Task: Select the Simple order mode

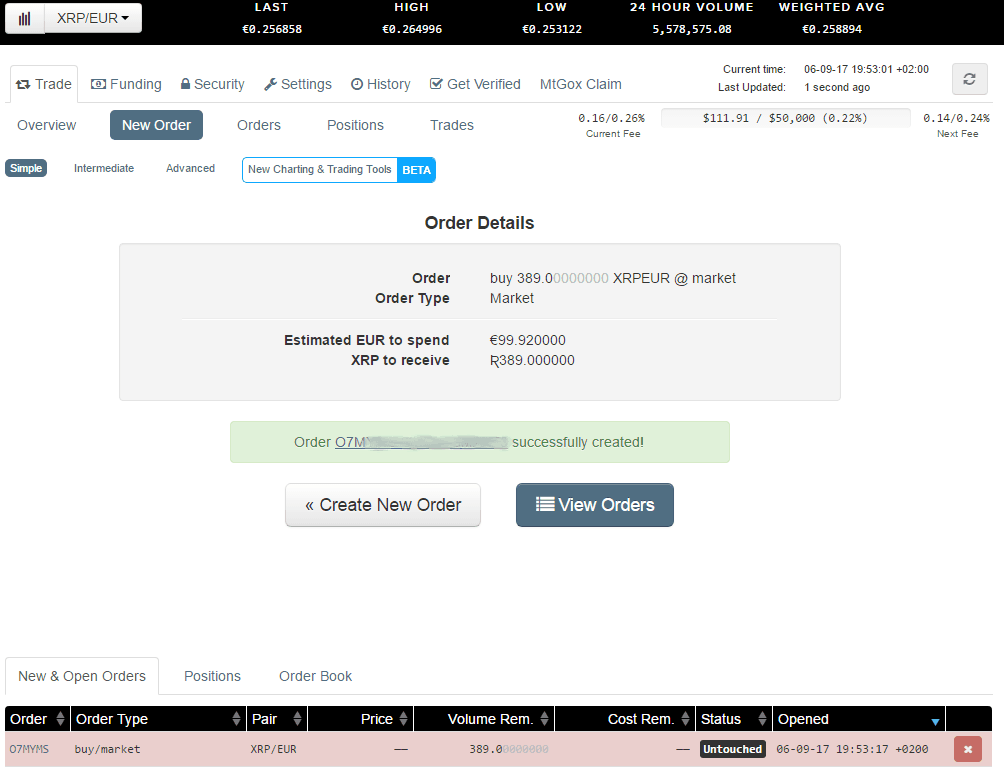Action: [26, 168]
